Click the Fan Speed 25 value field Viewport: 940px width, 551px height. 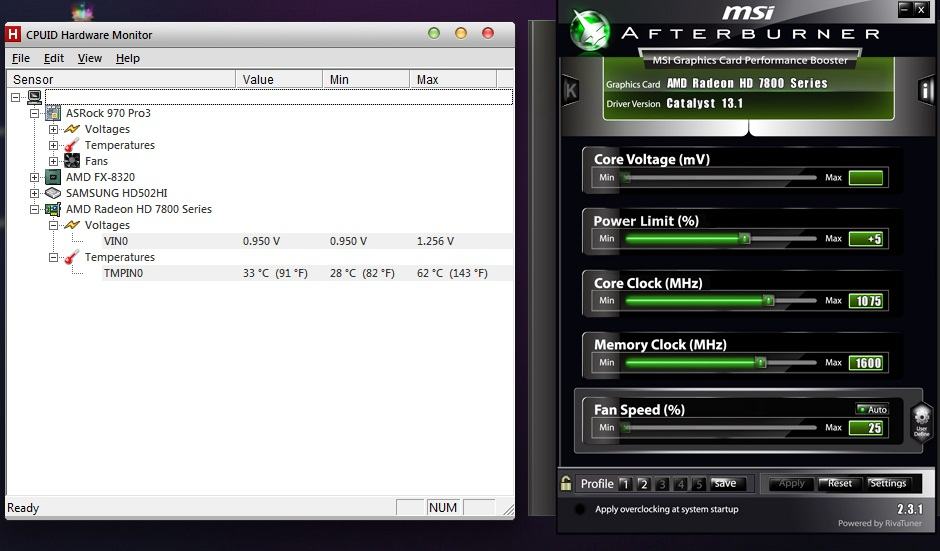(866, 427)
